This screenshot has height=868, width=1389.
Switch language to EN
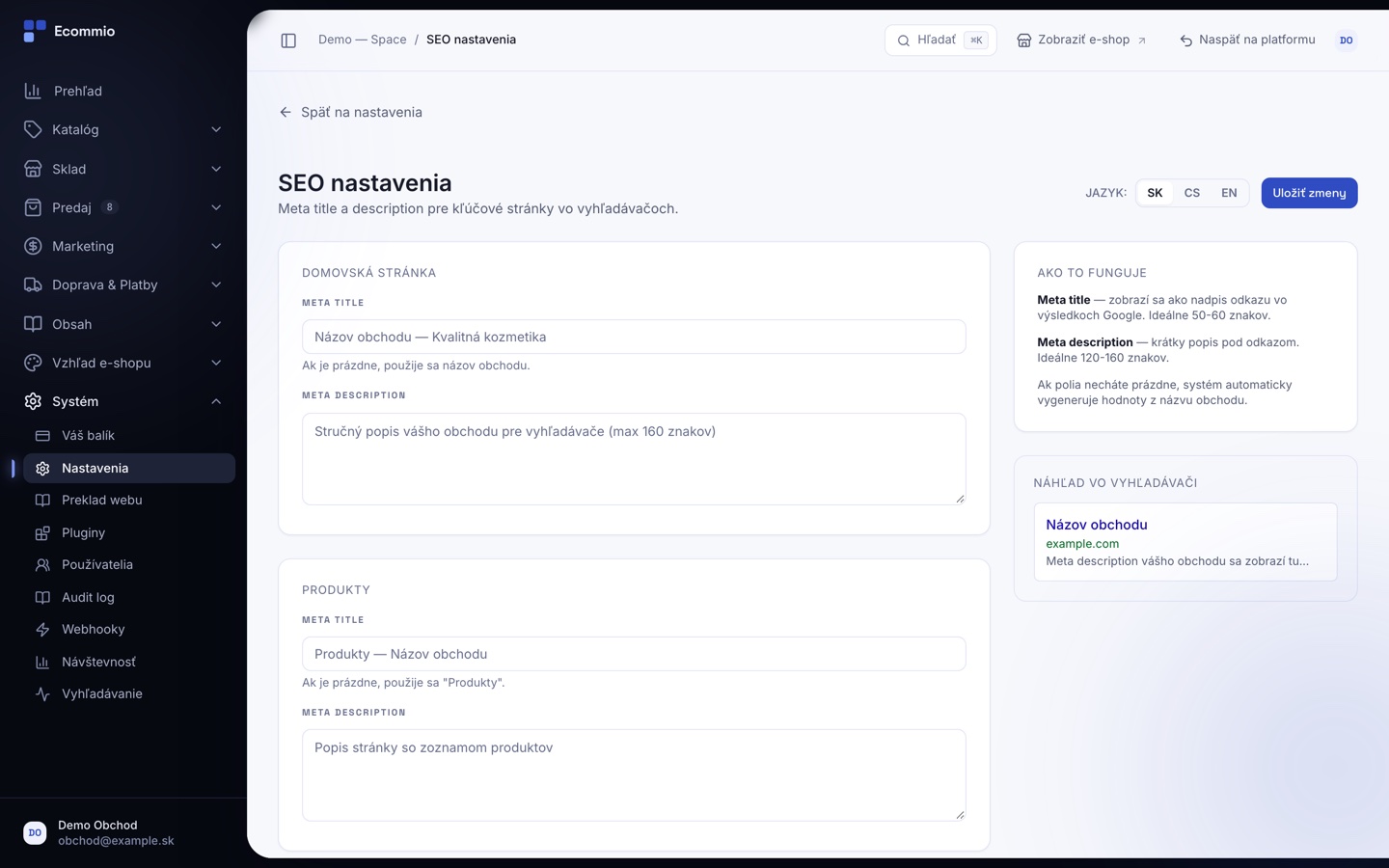pyautogui.click(x=1229, y=193)
